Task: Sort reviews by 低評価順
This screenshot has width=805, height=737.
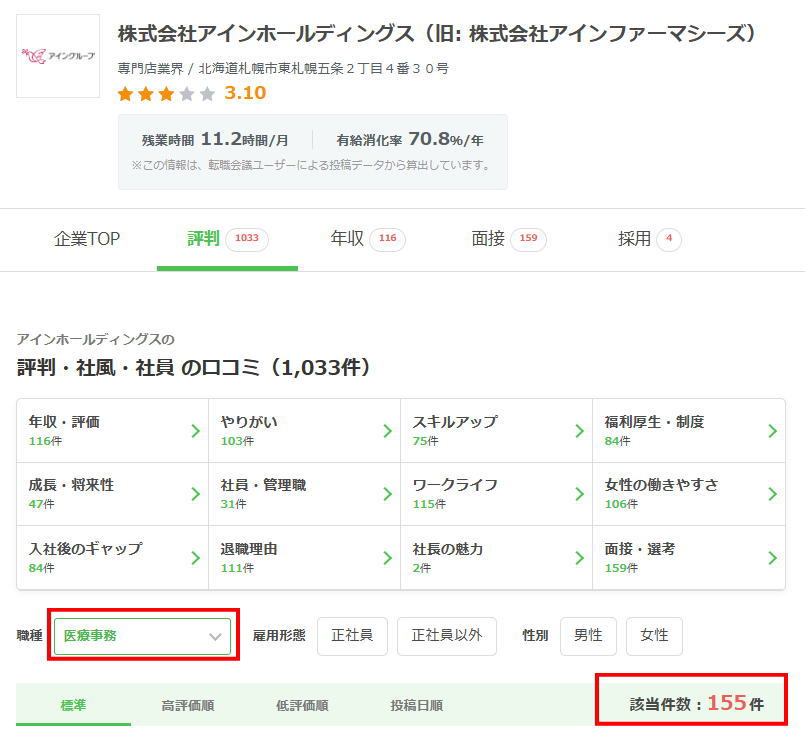Action: [302, 705]
